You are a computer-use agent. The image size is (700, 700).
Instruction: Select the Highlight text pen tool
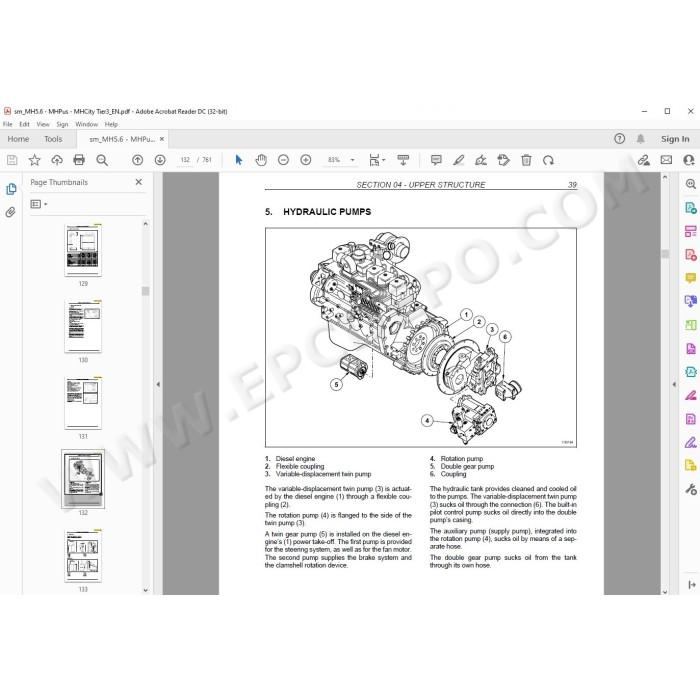coord(458,160)
